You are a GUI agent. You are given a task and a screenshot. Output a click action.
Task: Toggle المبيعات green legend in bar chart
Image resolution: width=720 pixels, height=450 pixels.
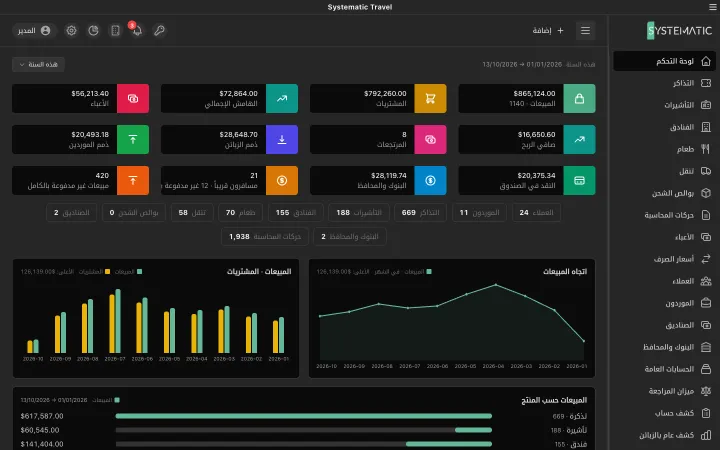(128, 271)
